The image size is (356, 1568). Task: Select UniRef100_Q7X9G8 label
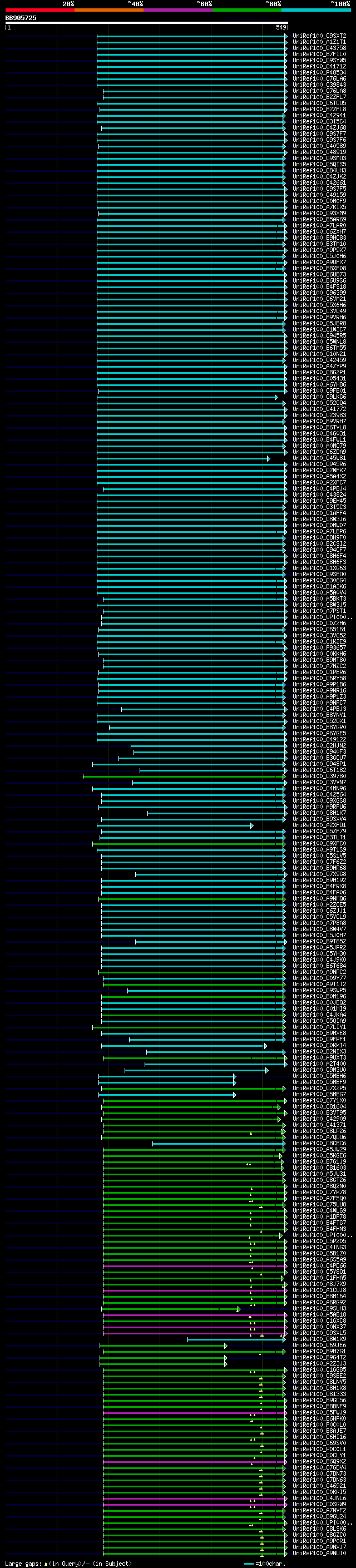tap(319, 873)
